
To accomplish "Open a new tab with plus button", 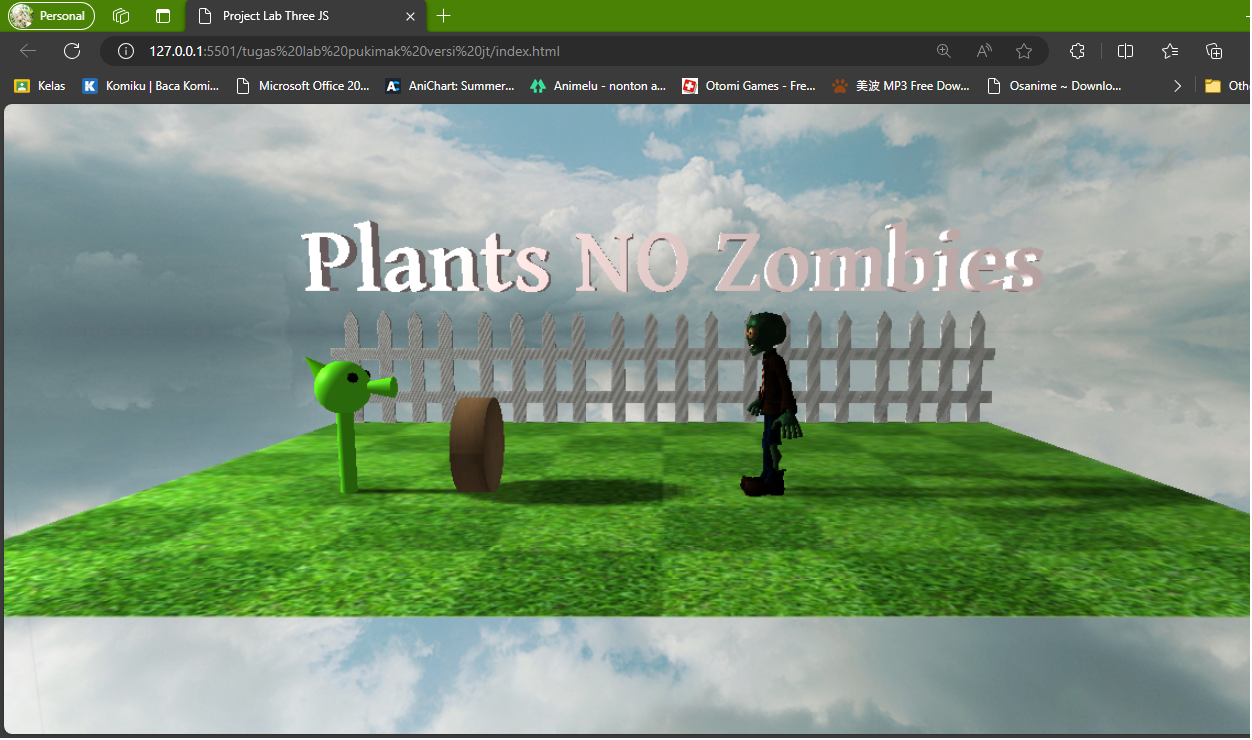I will coord(444,16).
